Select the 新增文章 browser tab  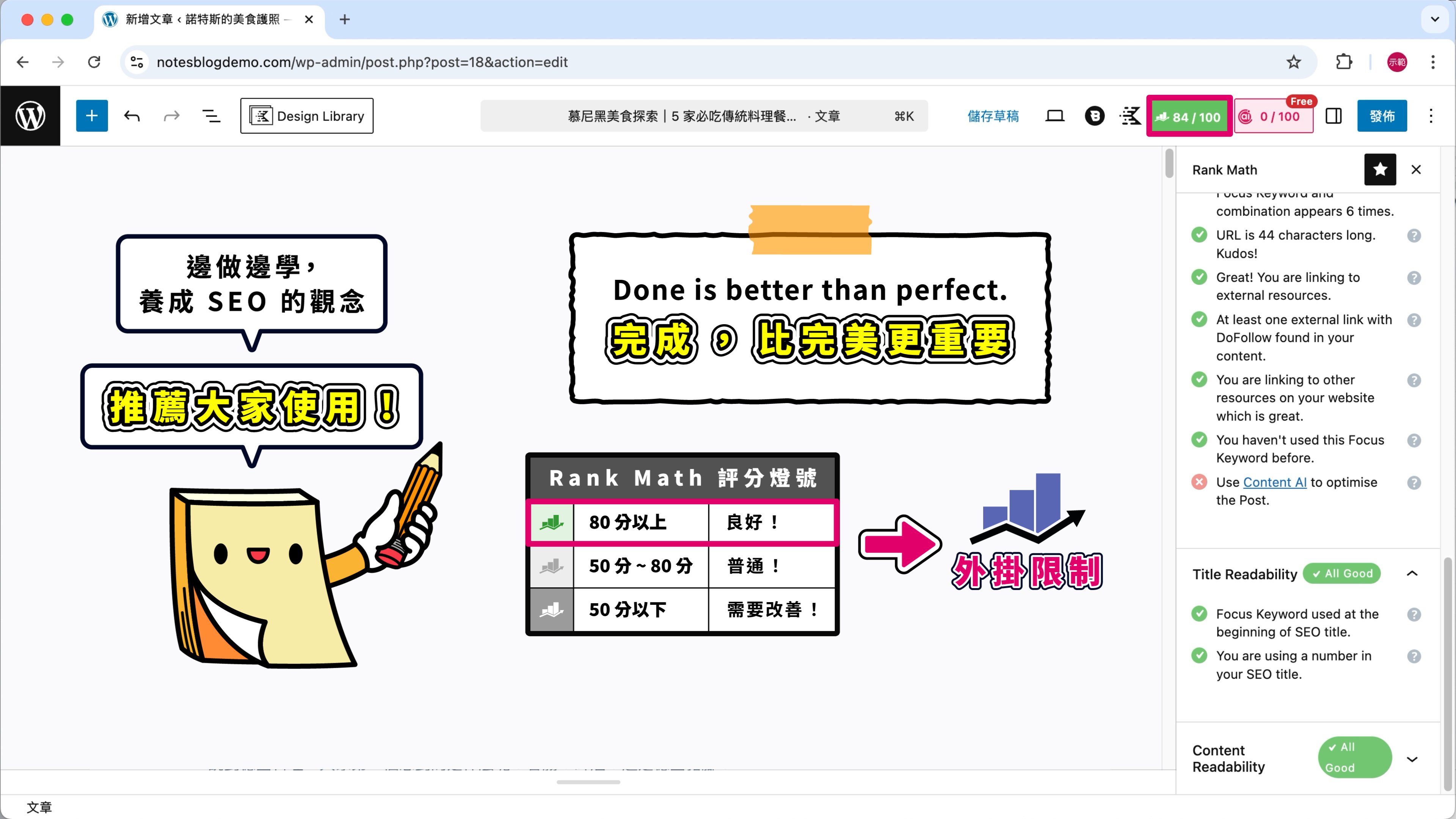(204, 20)
